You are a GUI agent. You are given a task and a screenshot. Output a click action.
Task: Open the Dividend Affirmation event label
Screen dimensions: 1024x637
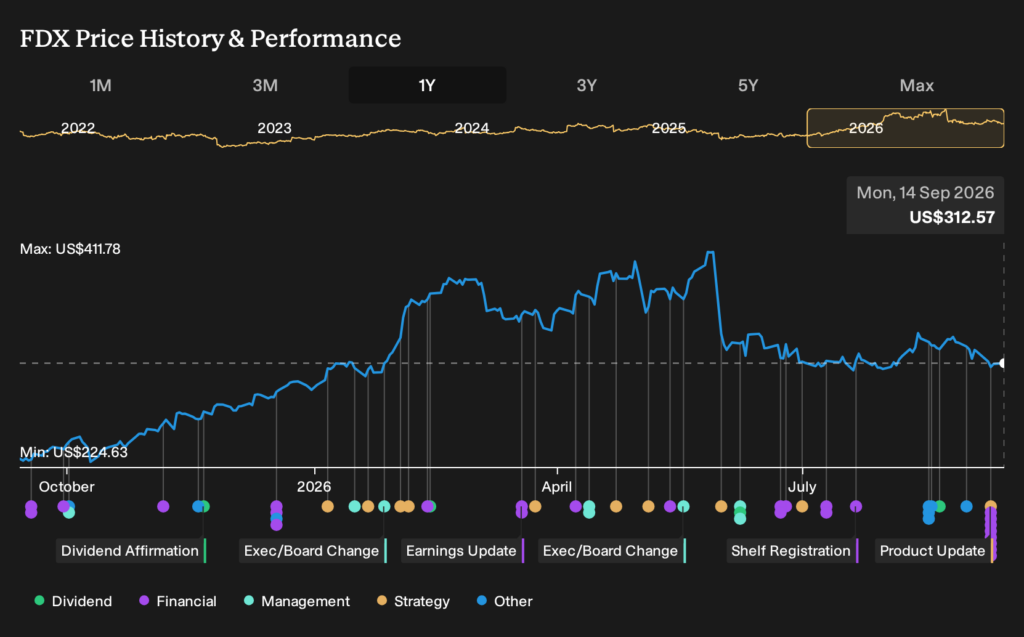point(130,551)
